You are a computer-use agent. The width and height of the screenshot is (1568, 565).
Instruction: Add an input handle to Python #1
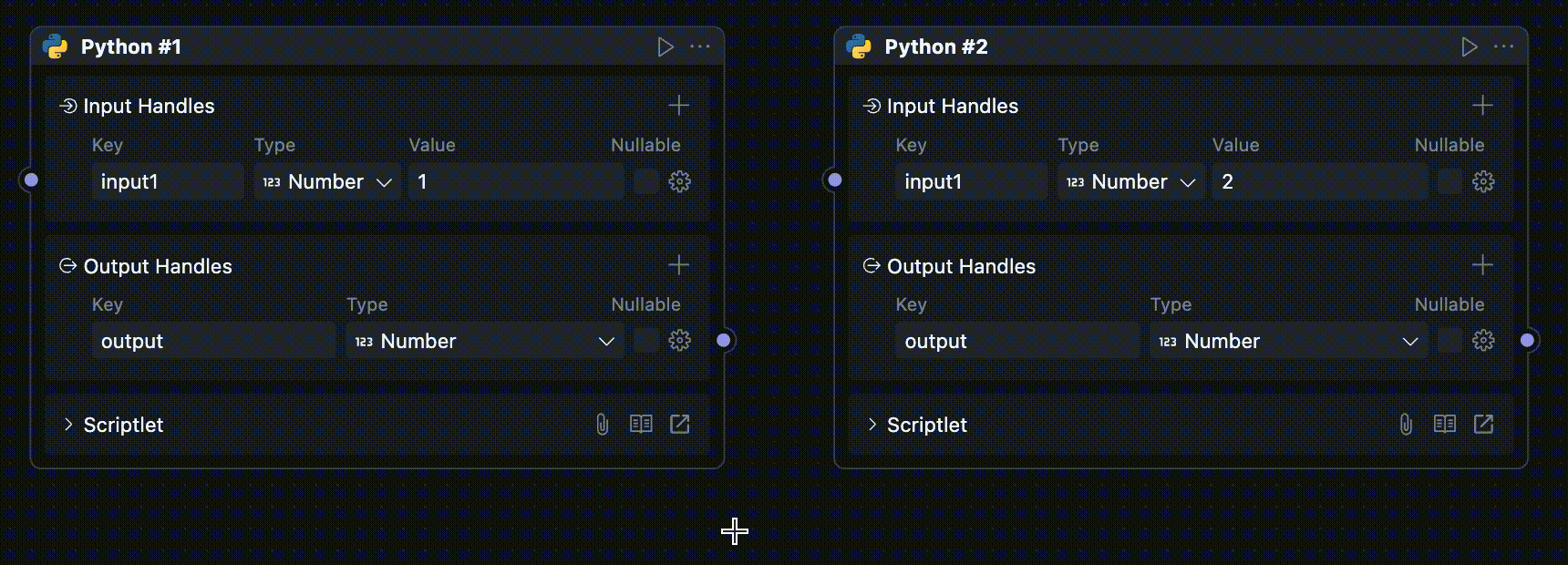tap(678, 106)
